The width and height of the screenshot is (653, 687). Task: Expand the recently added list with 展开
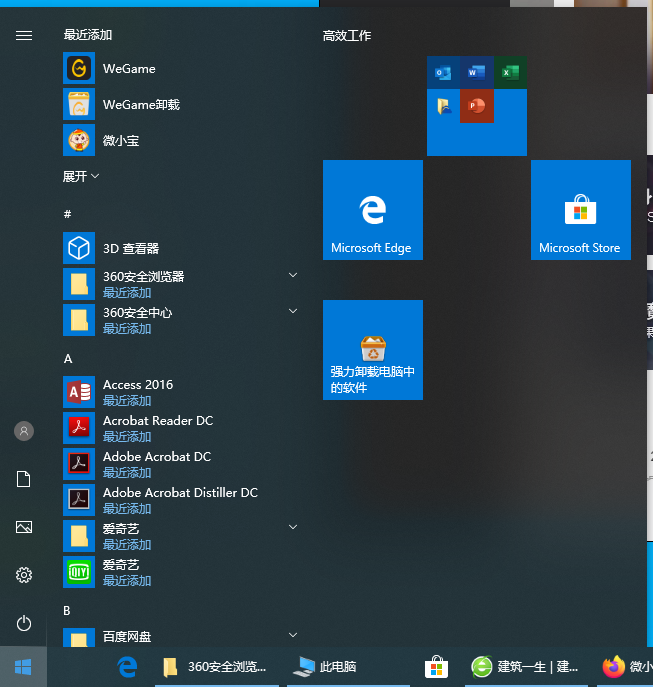(81, 177)
